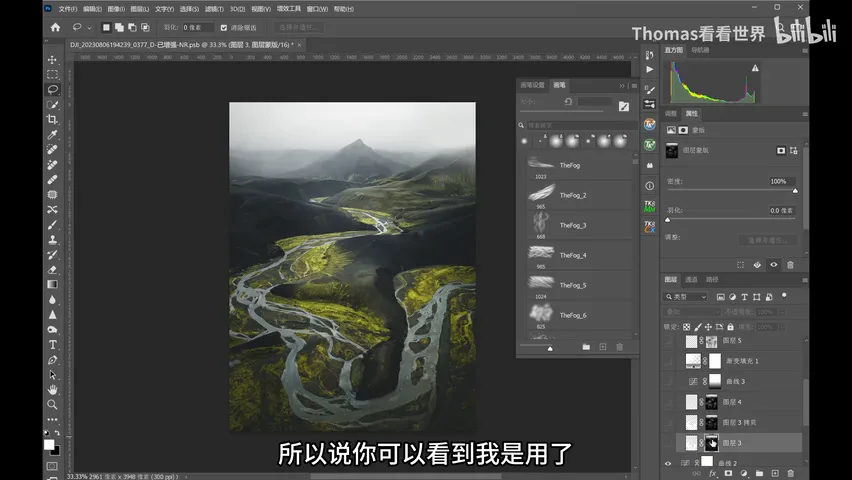
Task: Open opacity dropdown arrow in Layers
Action: click(x=782, y=312)
